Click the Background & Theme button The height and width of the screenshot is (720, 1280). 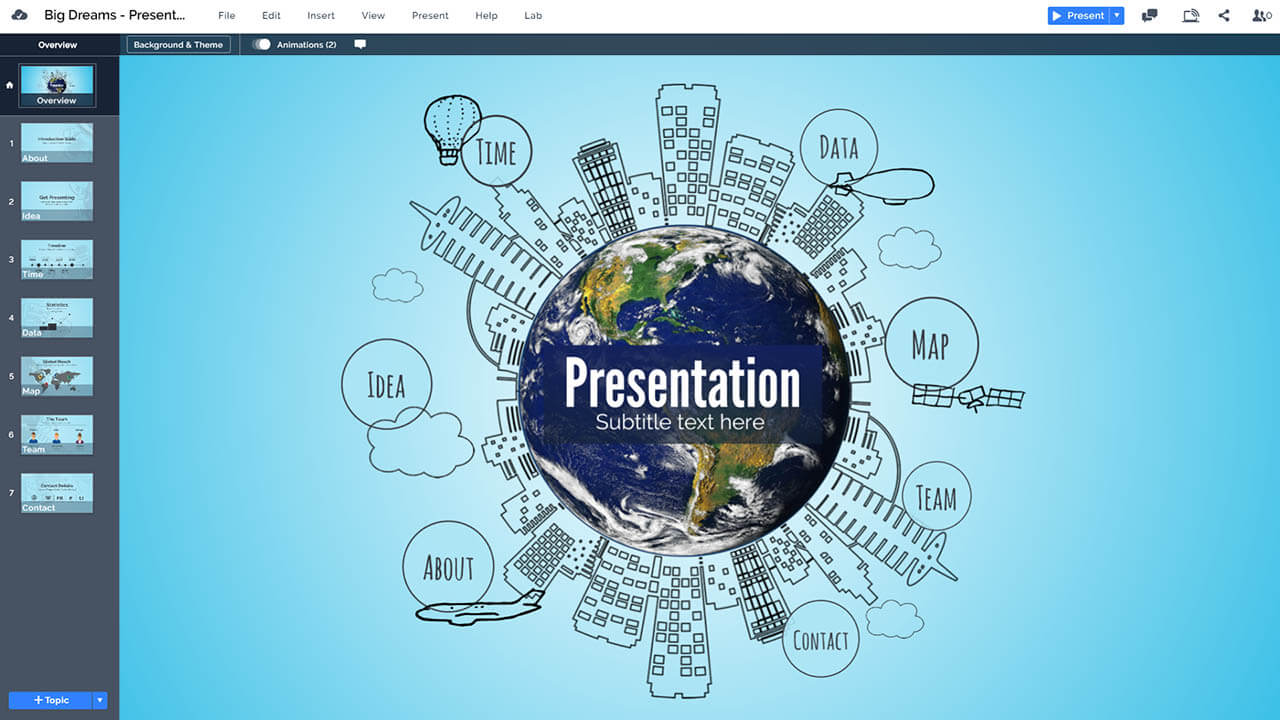click(x=178, y=45)
